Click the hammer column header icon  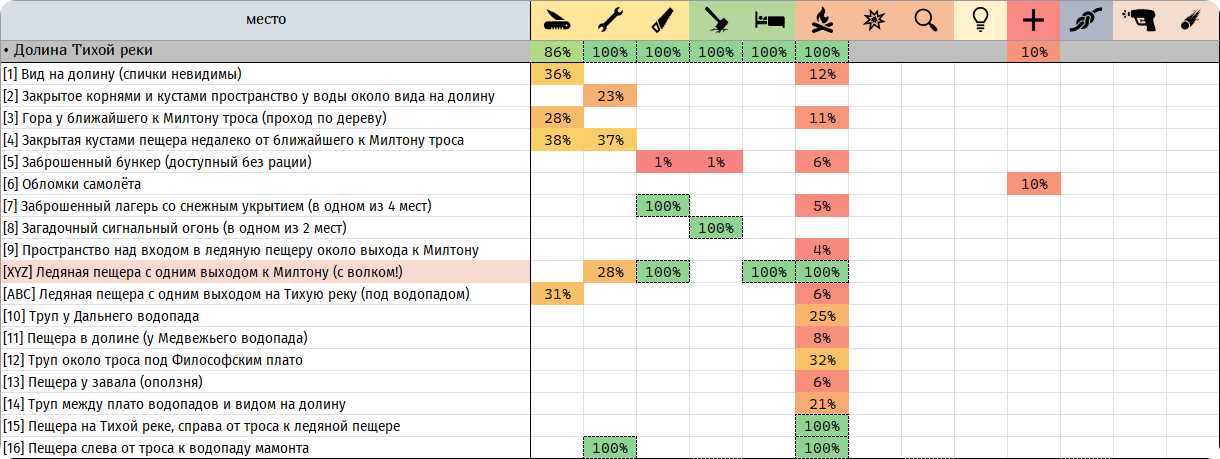[x=716, y=20]
